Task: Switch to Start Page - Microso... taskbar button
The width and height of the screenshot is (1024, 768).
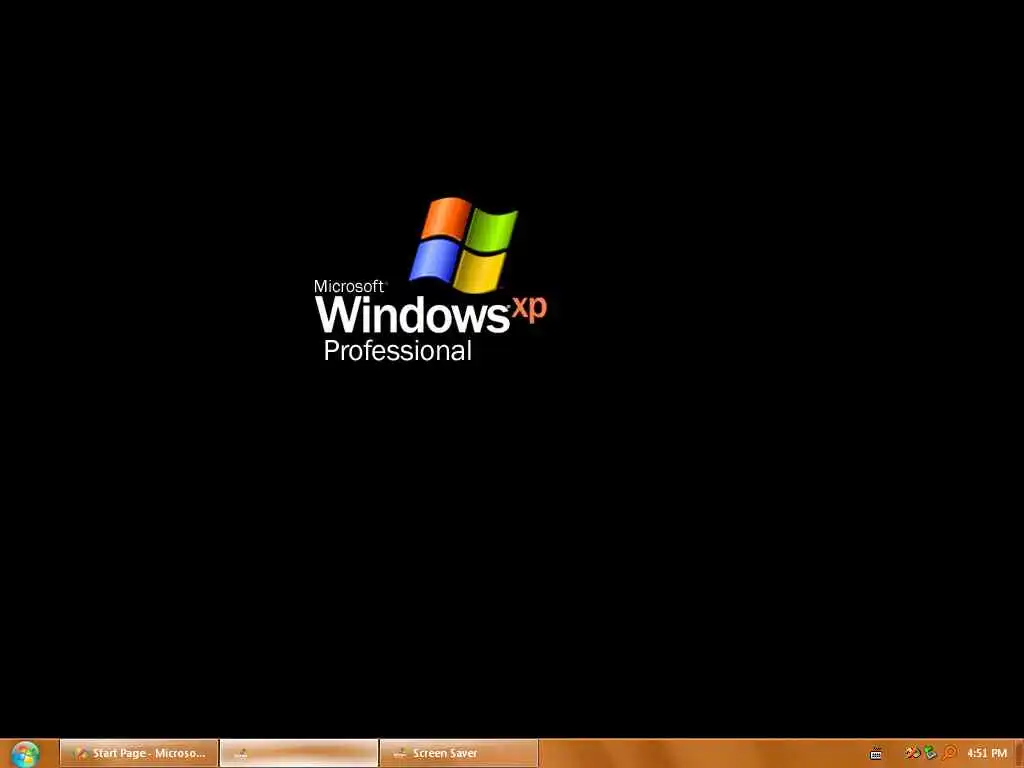Action: pos(138,753)
